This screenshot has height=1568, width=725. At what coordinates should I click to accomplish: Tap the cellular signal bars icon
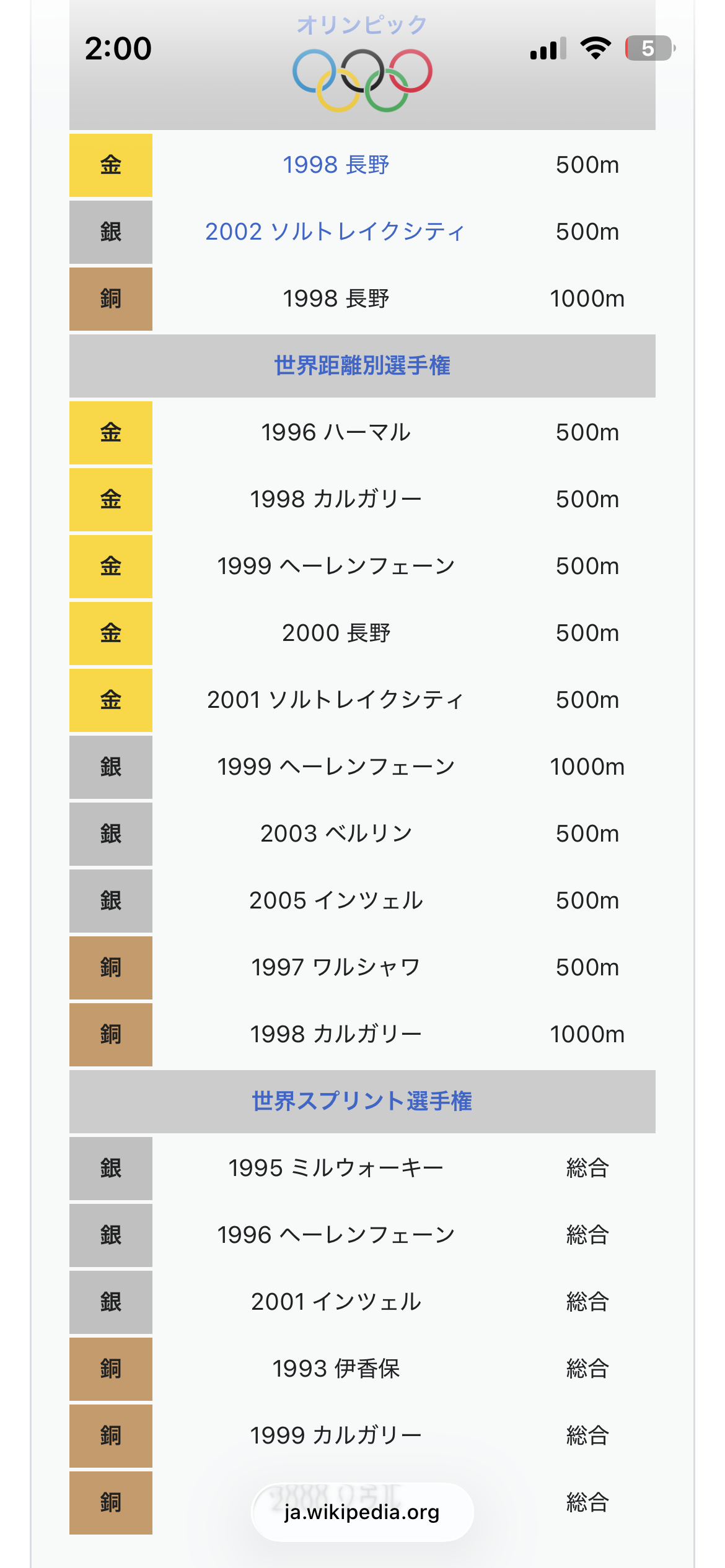point(548,48)
